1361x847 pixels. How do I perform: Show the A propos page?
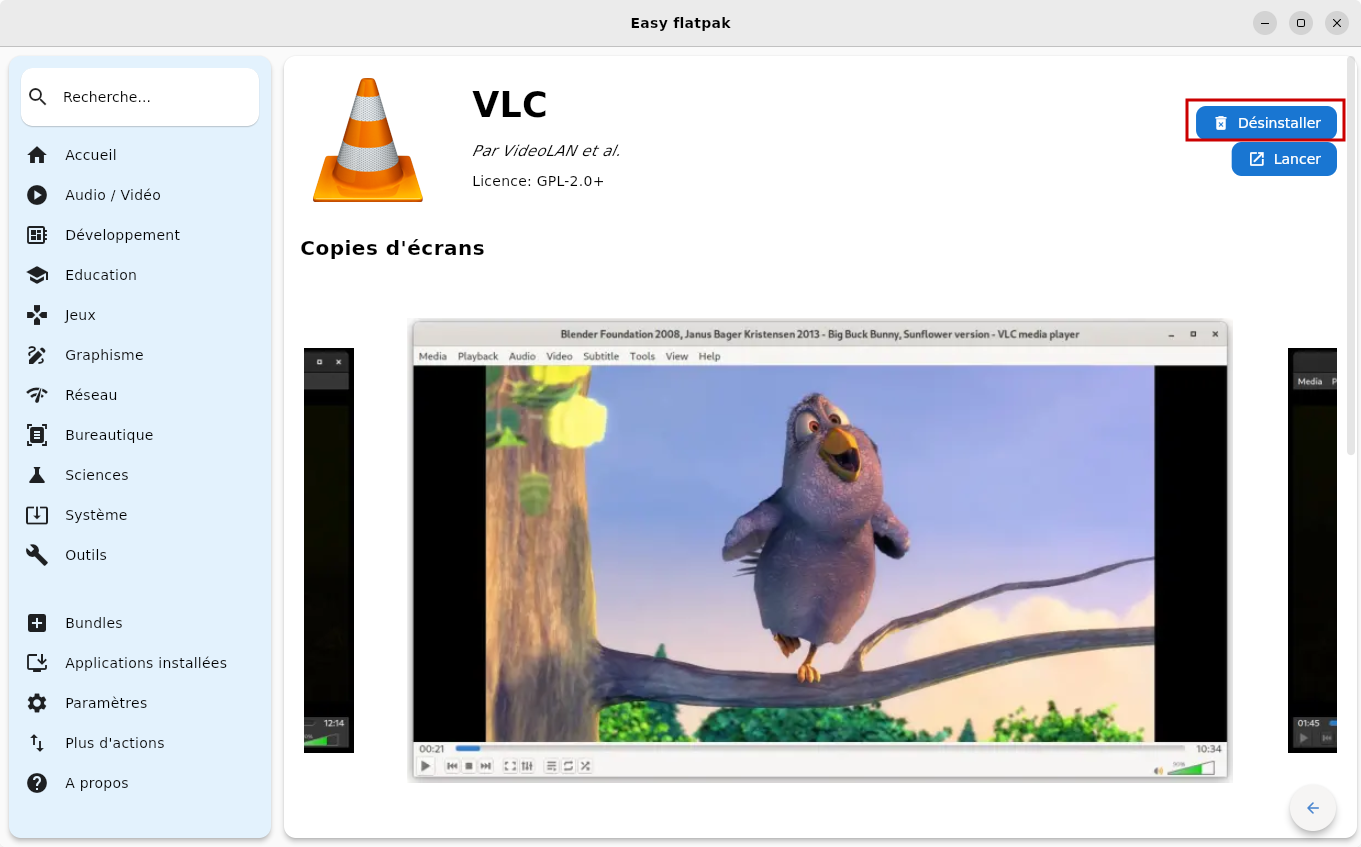(x=140, y=783)
